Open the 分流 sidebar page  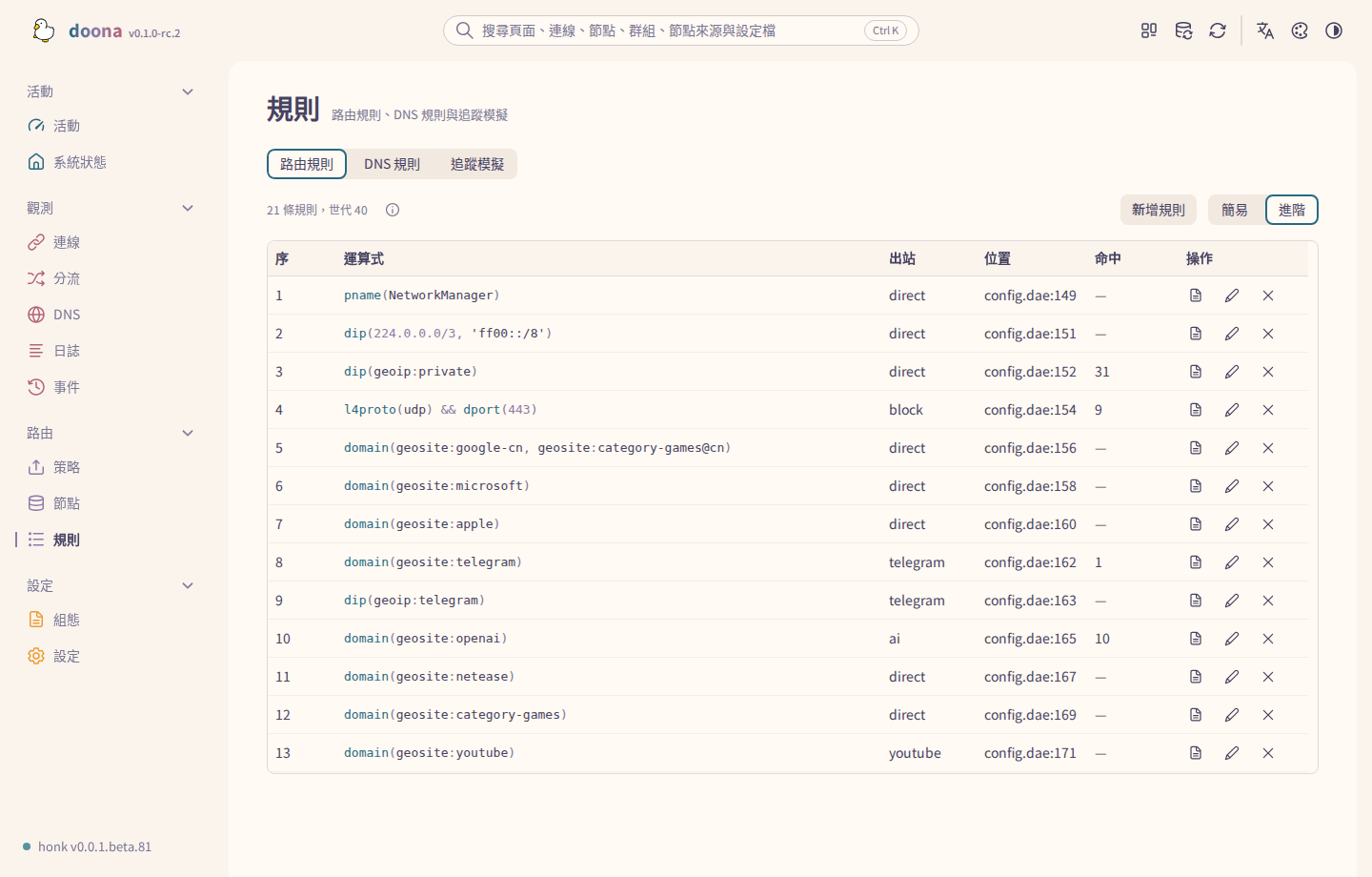(x=111, y=278)
